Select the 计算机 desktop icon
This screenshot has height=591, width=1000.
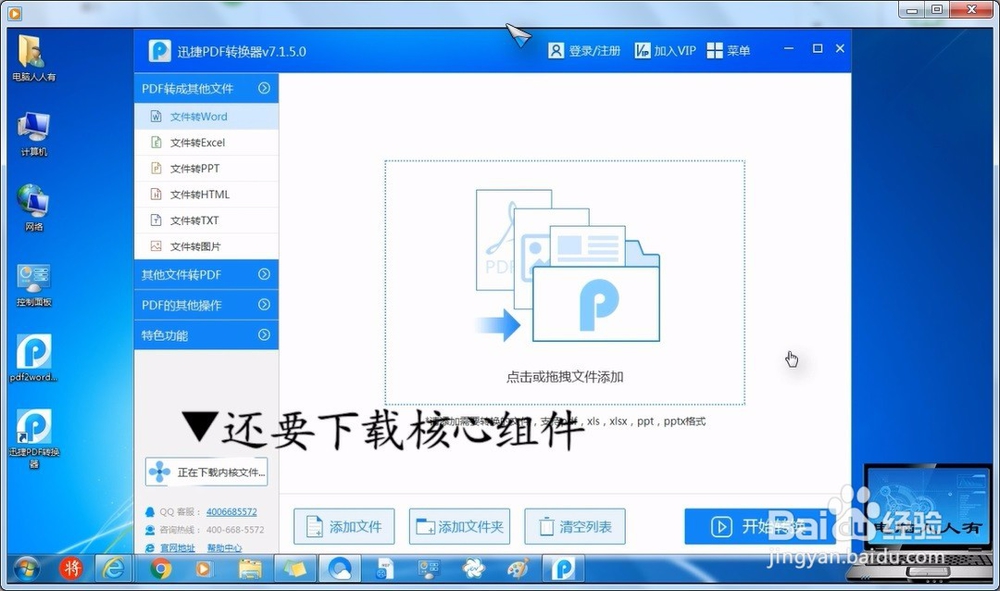click(x=33, y=134)
